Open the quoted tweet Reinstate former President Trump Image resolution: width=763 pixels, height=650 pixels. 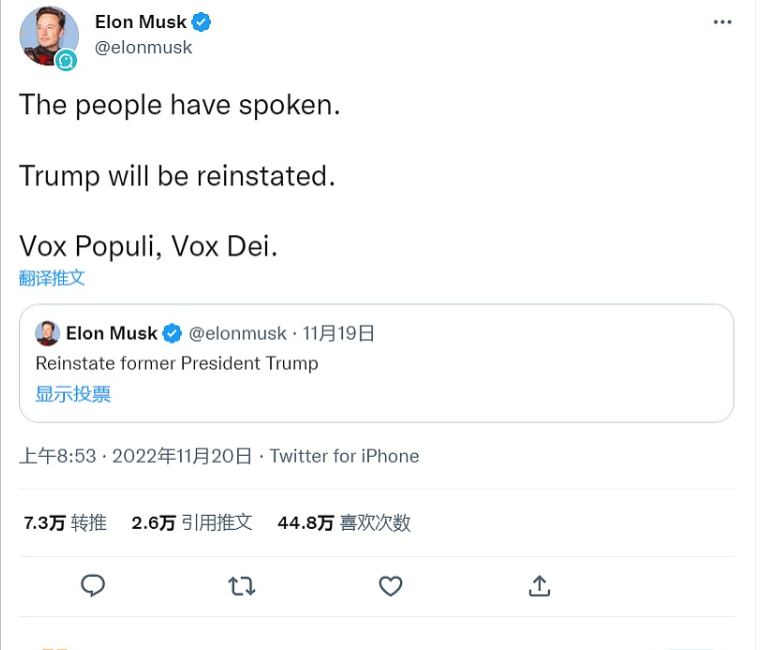376,363
